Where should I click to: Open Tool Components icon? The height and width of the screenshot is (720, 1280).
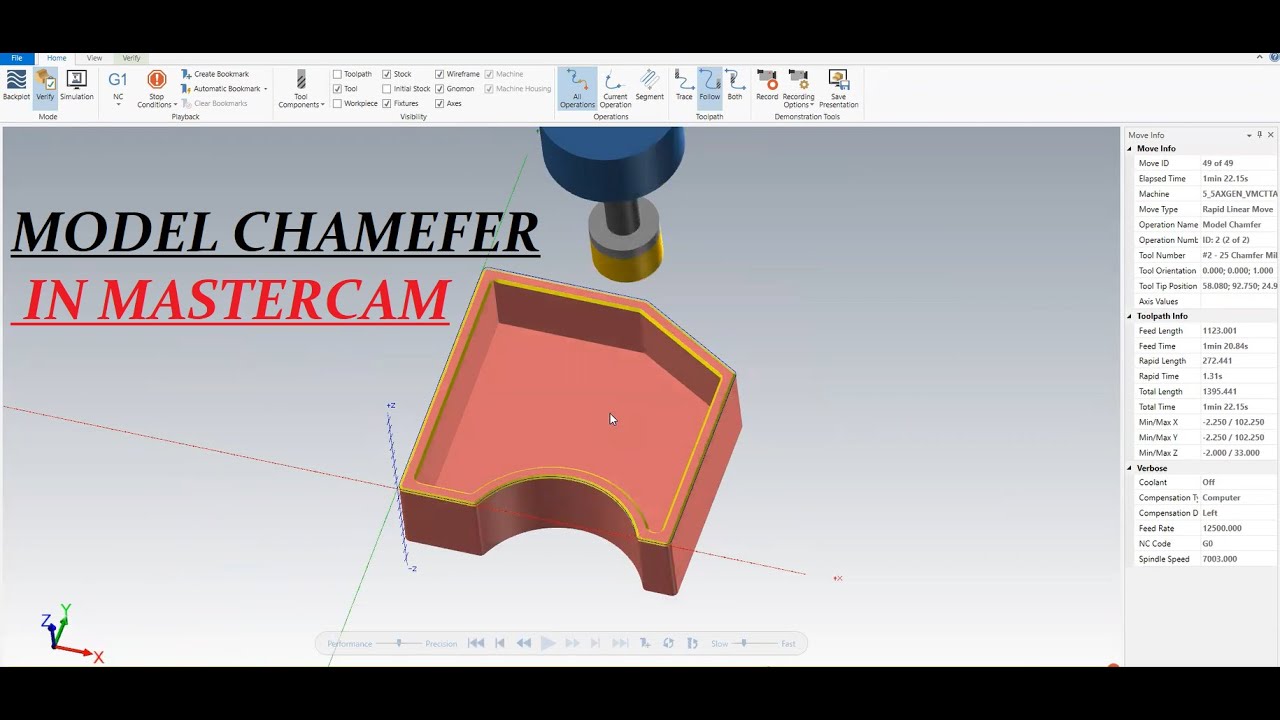(x=301, y=80)
